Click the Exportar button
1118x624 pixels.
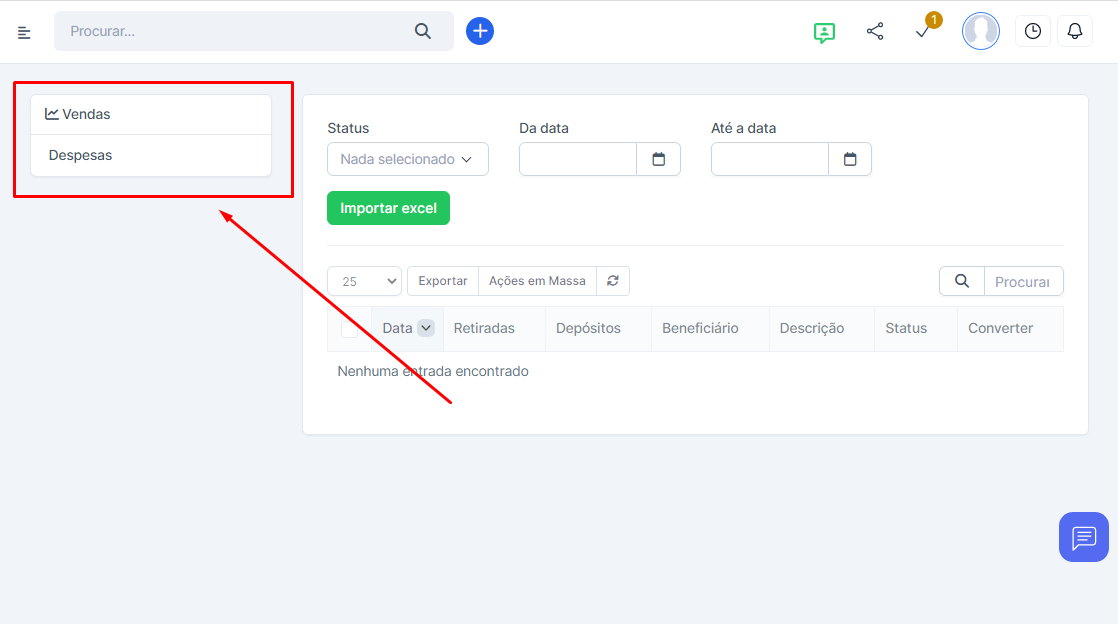point(442,281)
